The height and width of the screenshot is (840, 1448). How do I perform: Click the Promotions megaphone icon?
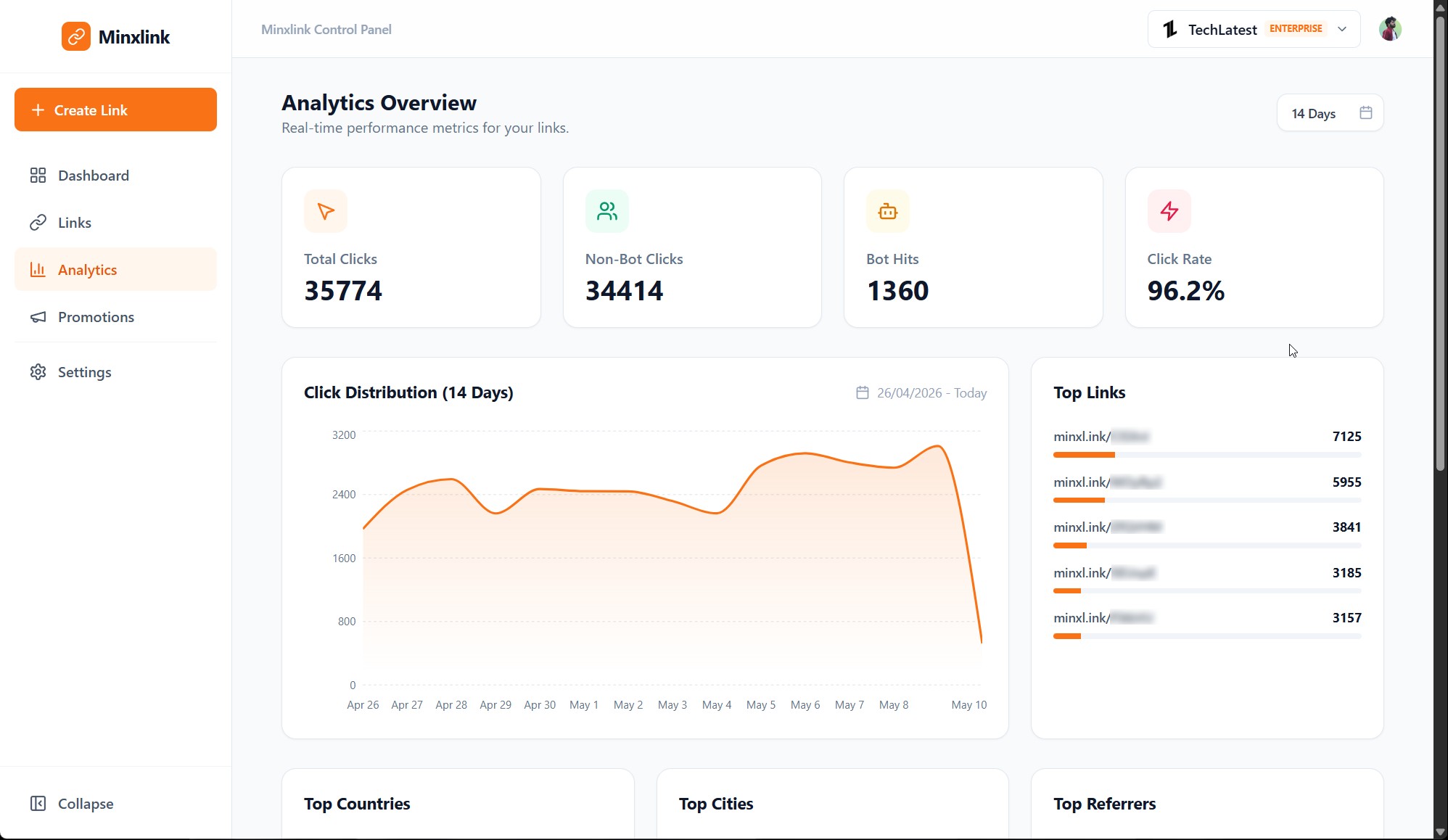[x=38, y=317]
